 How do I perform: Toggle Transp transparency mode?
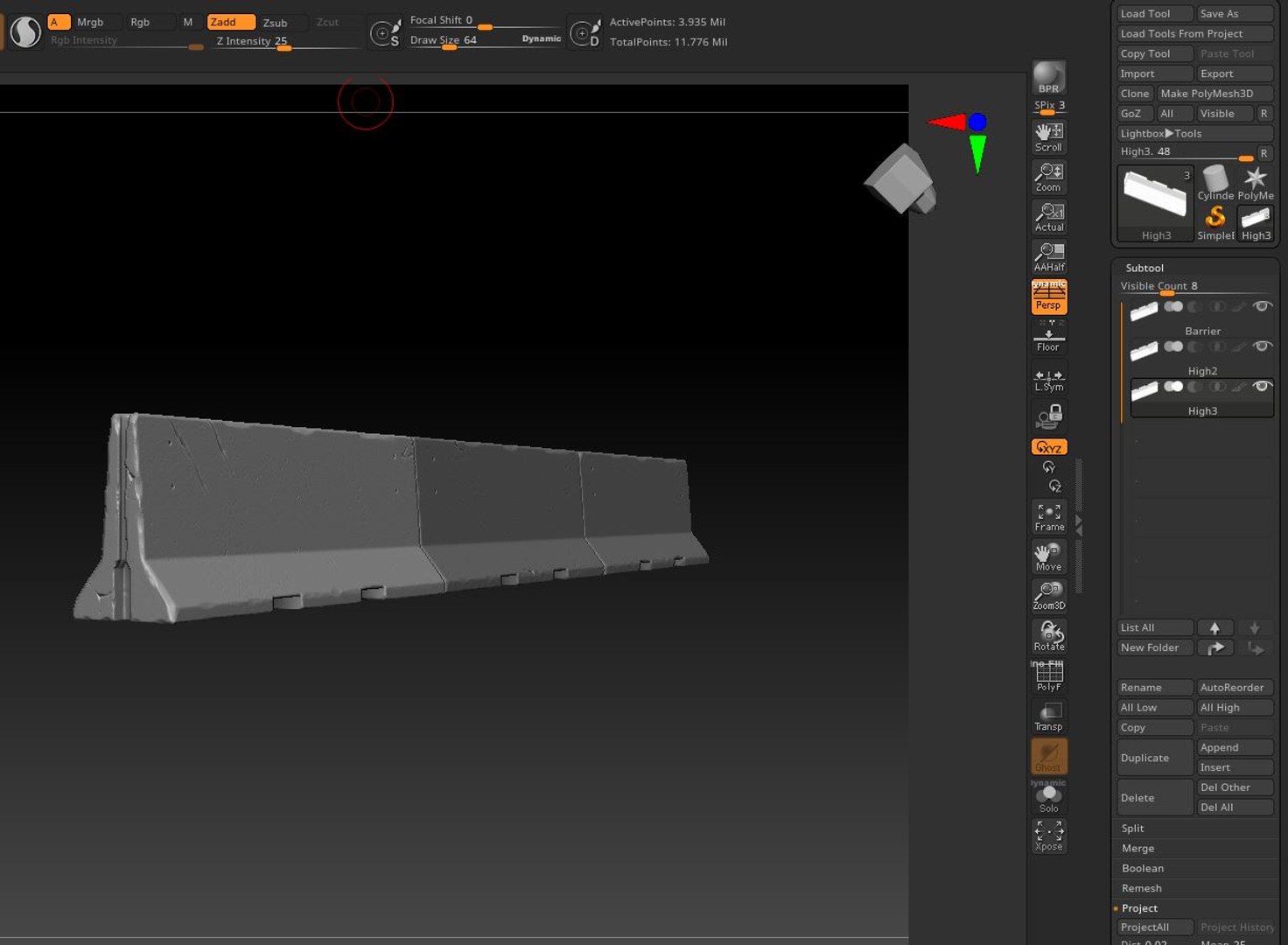(1048, 717)
